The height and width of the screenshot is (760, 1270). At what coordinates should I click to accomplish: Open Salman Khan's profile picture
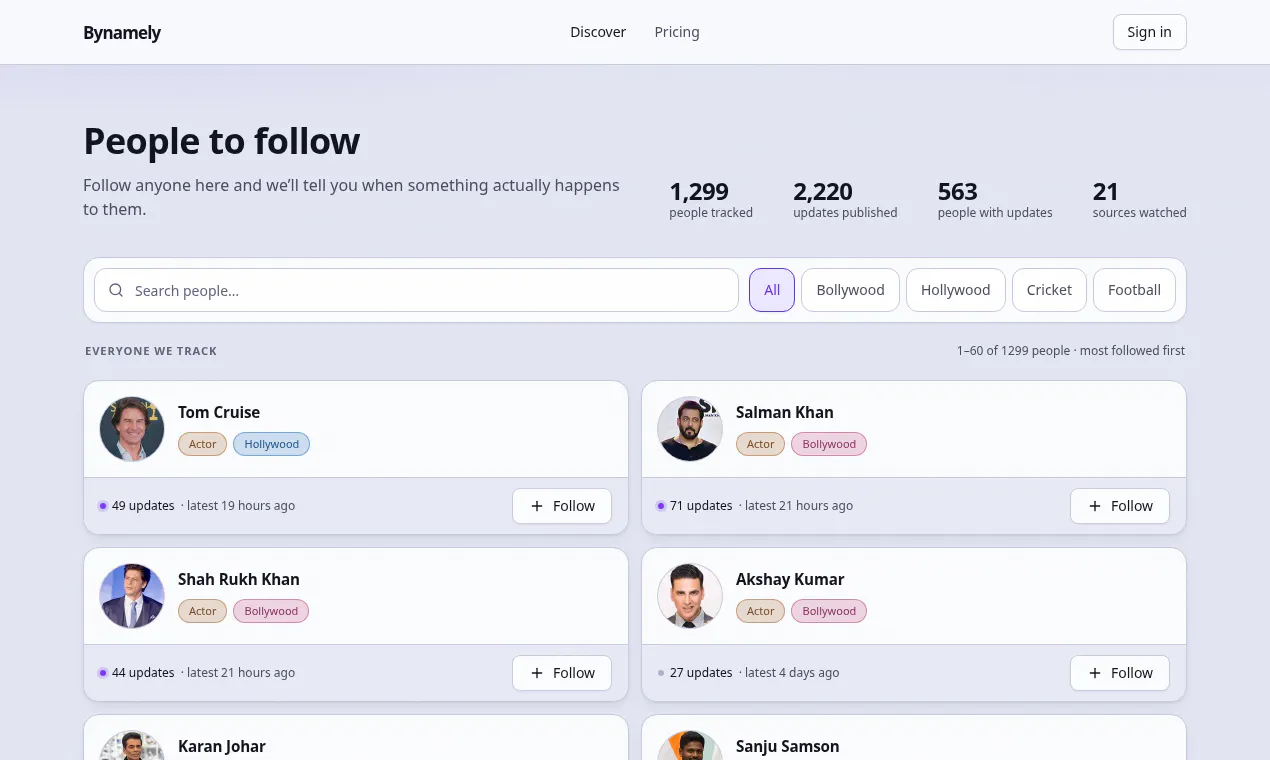[690, 429]
